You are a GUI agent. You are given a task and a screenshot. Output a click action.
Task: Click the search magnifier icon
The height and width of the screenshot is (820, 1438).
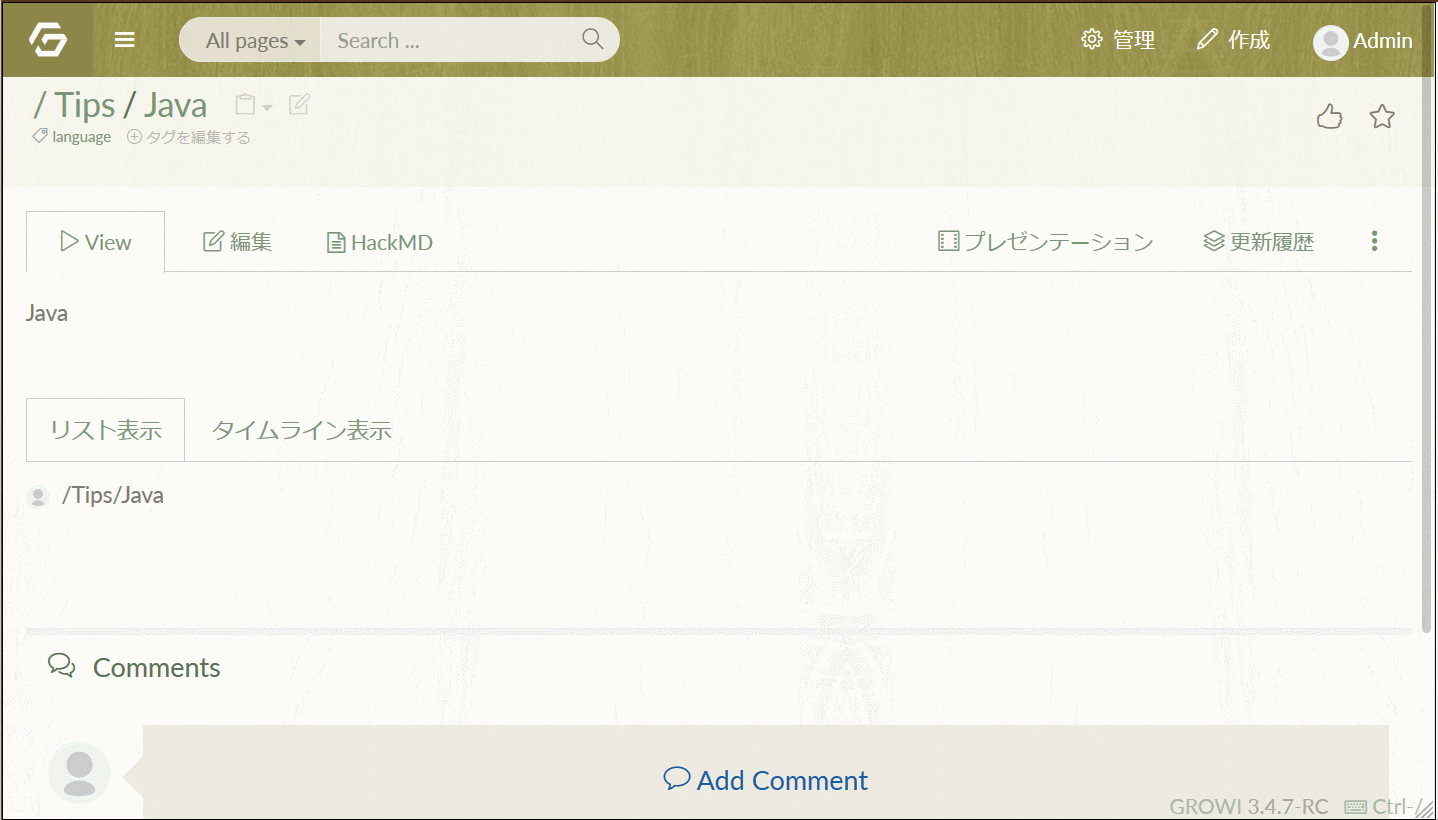click(x=592, y=40)
